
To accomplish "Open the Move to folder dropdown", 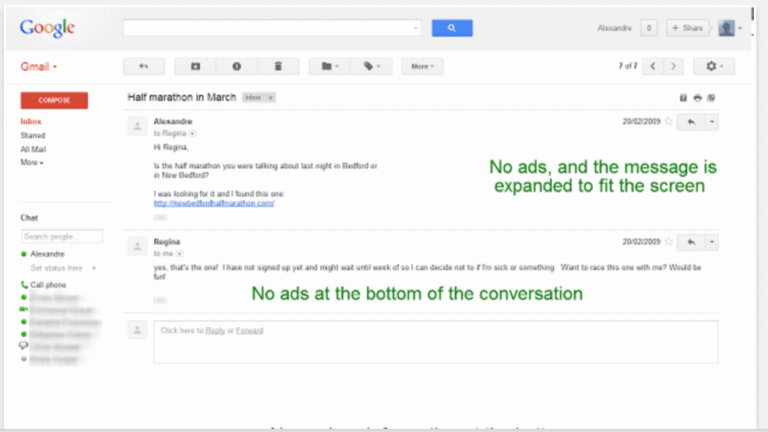I will coord(329,66).
